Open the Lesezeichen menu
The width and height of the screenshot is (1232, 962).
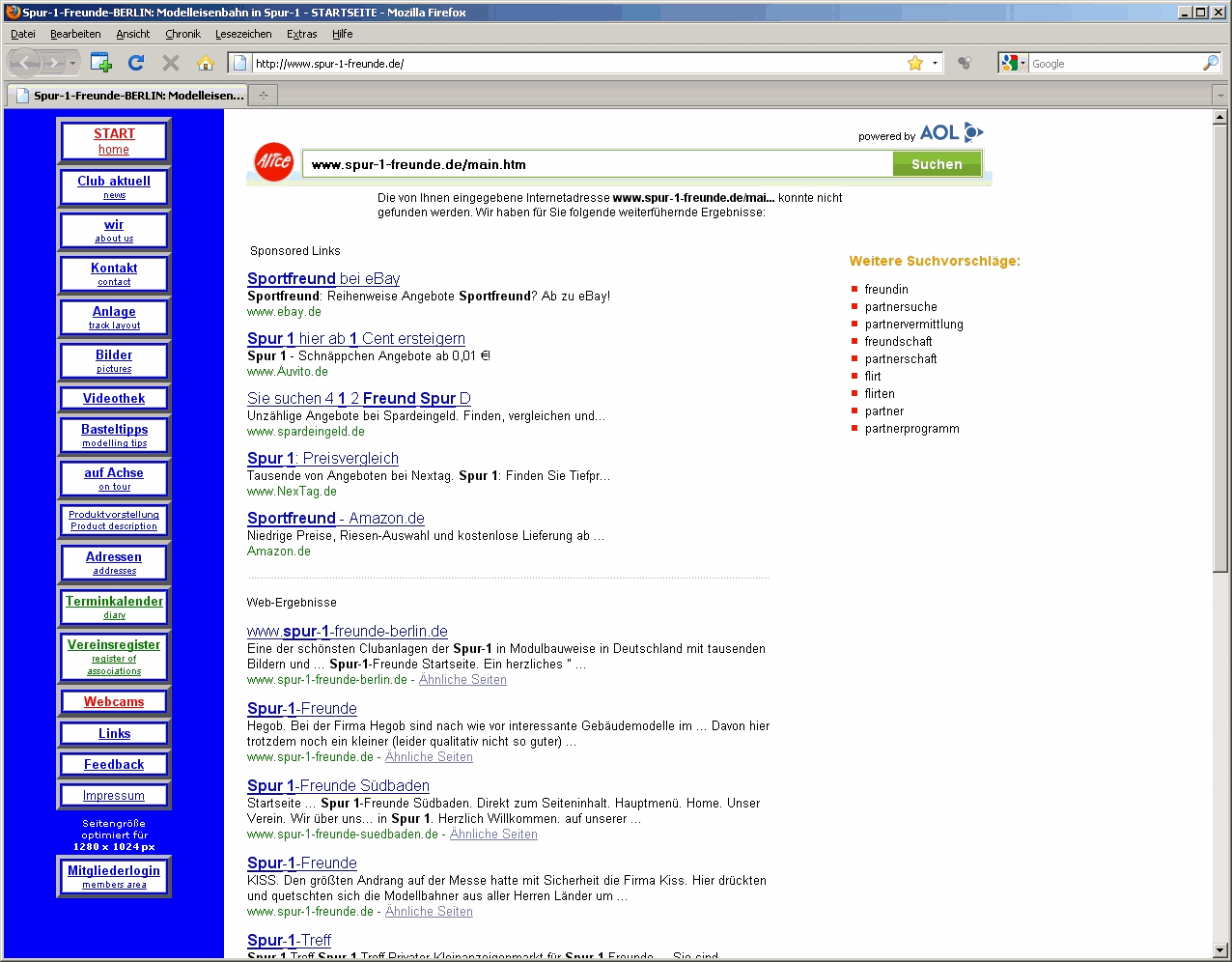pyautogui.click(x=243, y=34)
